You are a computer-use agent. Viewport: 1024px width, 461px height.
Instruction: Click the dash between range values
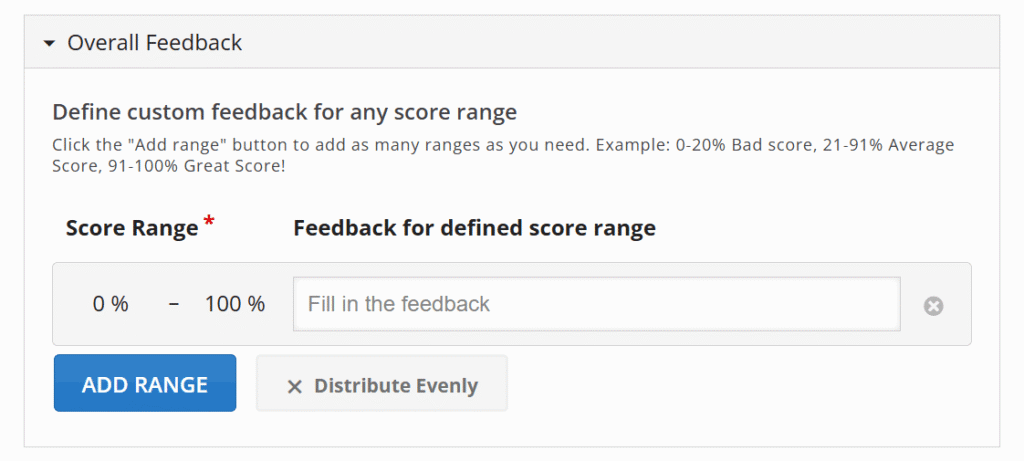[x=174, y=304]
